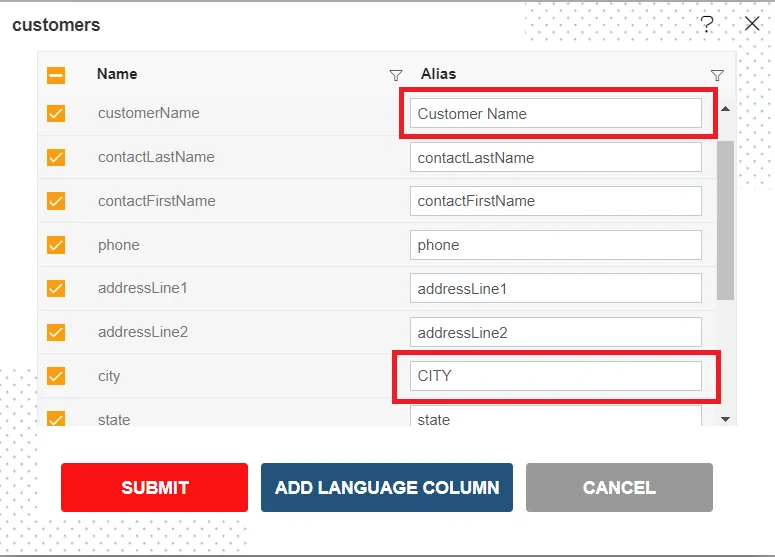Click the contactFirstName alias input
Screen dimensions: 775x557
point(555,201)
